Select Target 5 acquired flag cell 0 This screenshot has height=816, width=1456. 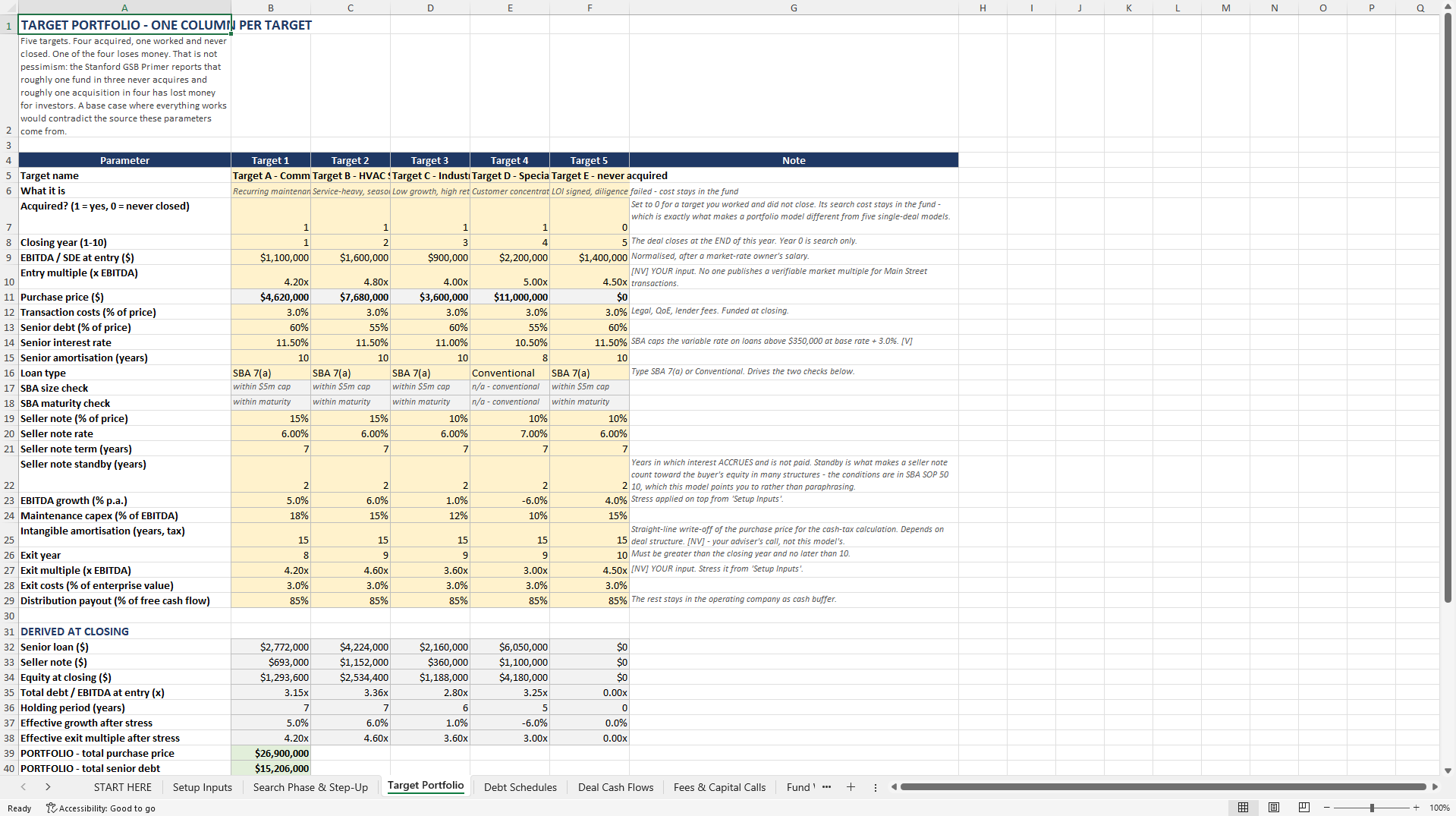[x=590, y=216]
